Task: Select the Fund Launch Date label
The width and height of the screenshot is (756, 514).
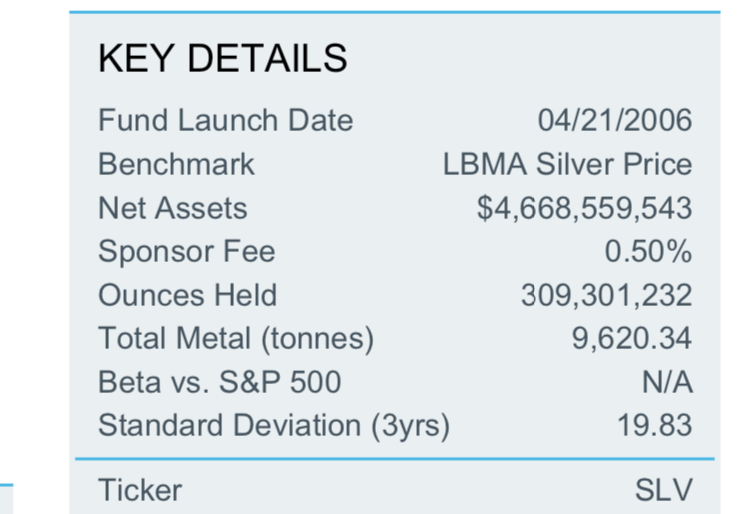Action: pos(226,120)
